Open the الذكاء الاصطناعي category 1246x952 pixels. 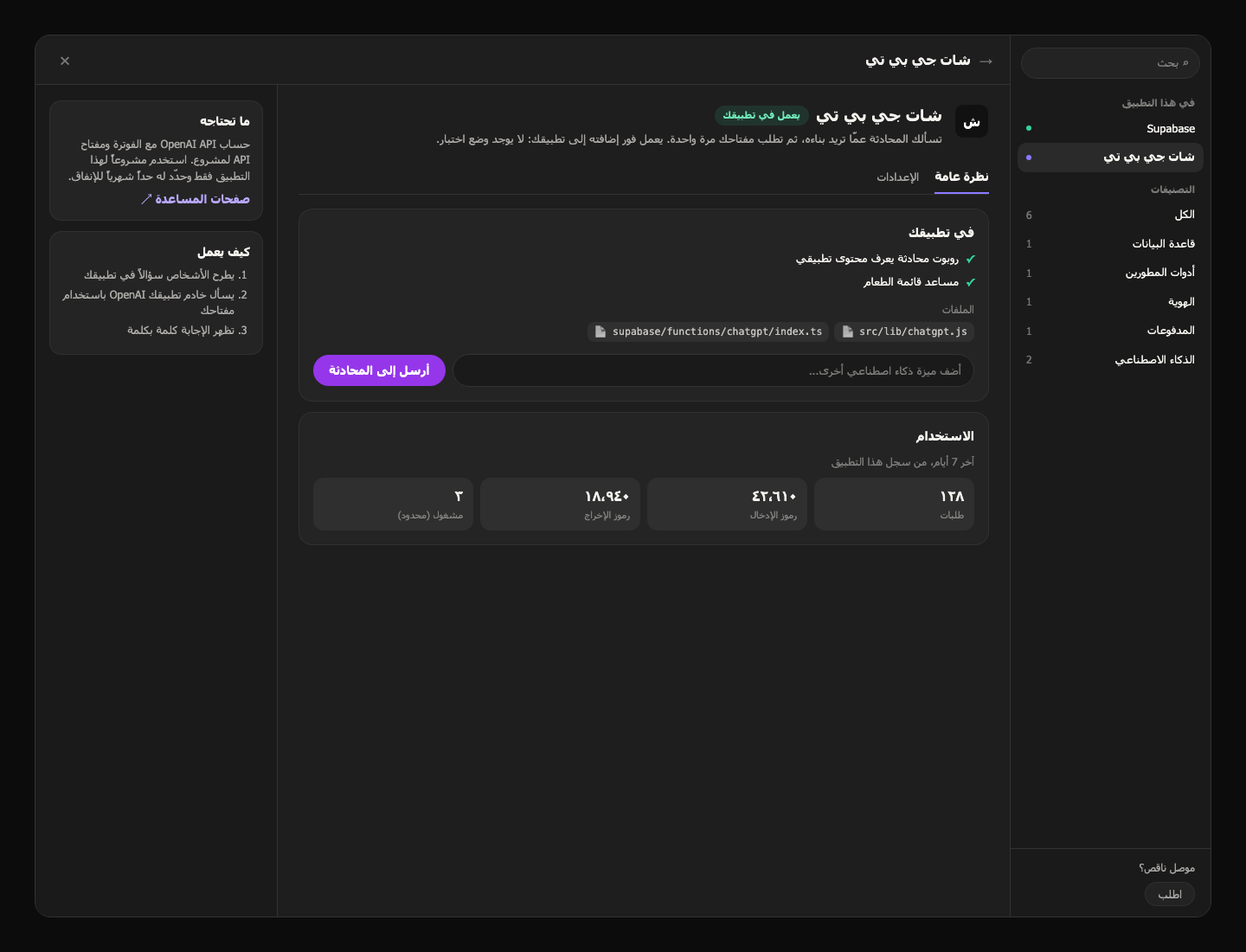(1110, 360)
